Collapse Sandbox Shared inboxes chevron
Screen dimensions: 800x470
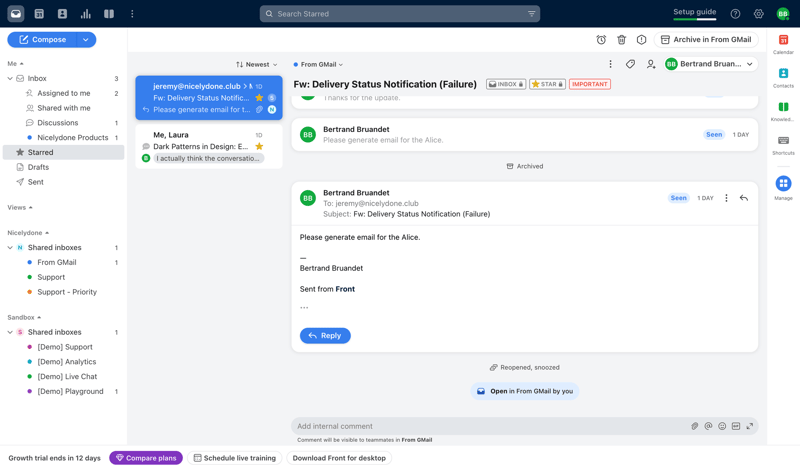(10, 332)
